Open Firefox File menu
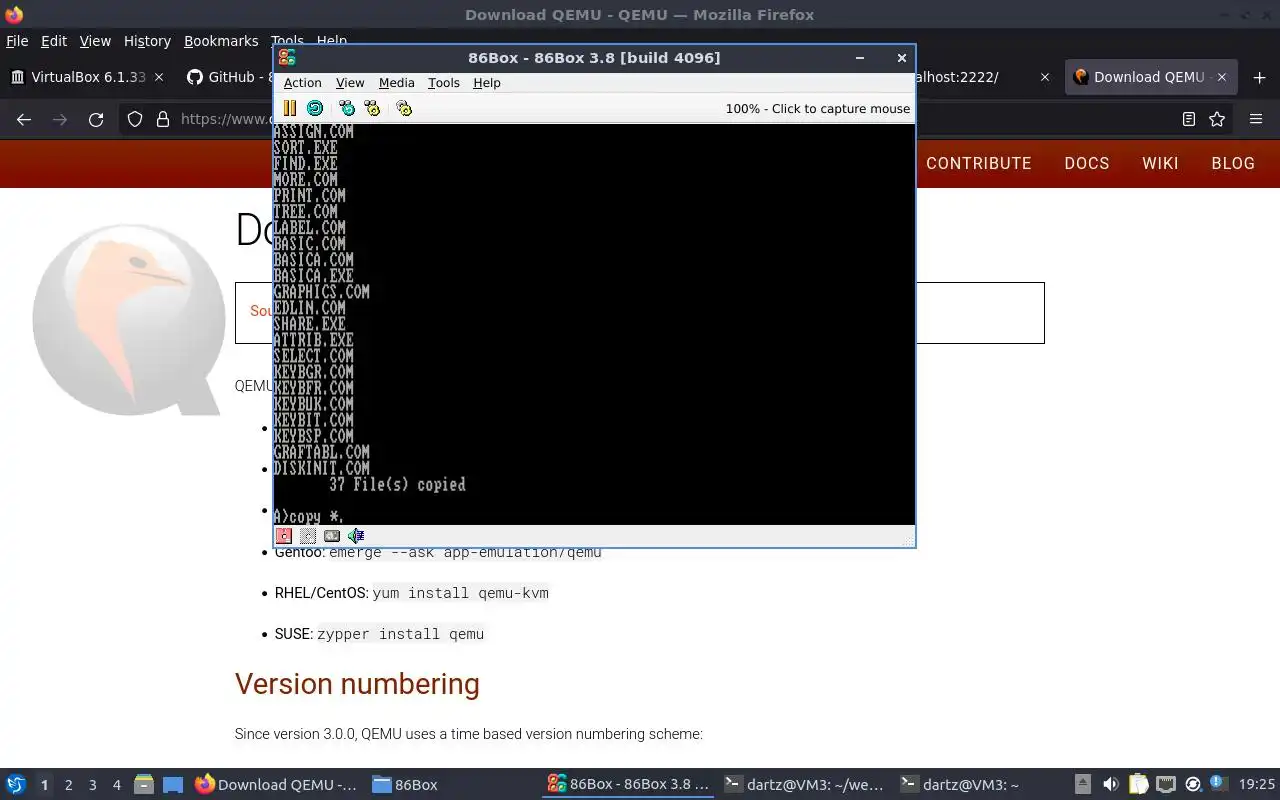 click(x=17, y=41)
